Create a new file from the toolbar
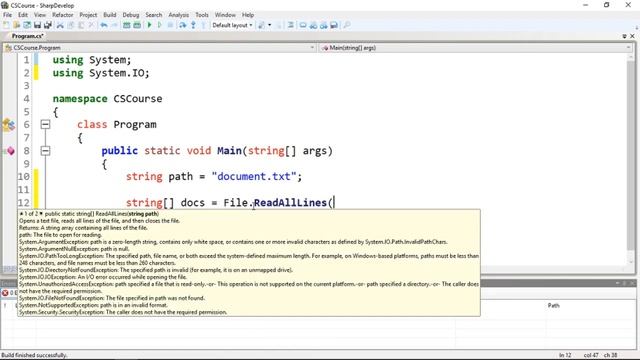 pyautogui.click(x=6, y=25)
